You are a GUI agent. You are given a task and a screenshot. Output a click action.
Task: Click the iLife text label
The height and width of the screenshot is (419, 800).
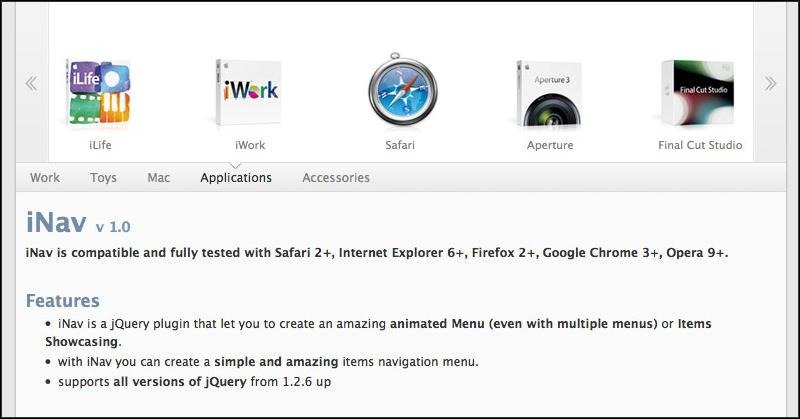[100, 145]
